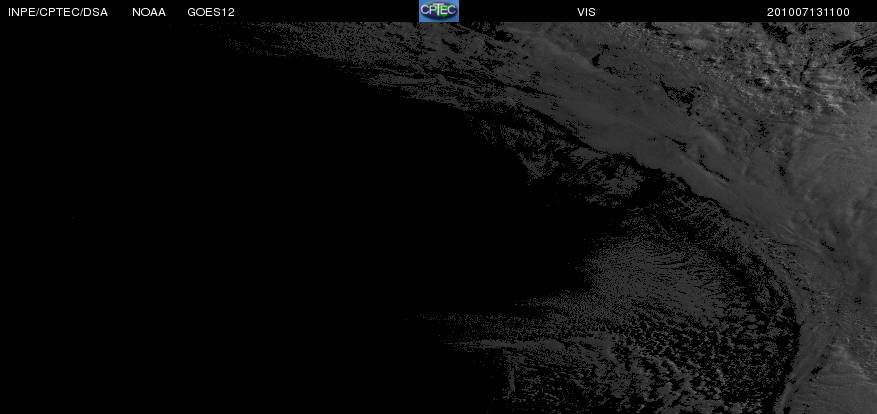Click the GOES12 satellite label
The width and height of the screenshot is (877, 414).
click(211, 12)
